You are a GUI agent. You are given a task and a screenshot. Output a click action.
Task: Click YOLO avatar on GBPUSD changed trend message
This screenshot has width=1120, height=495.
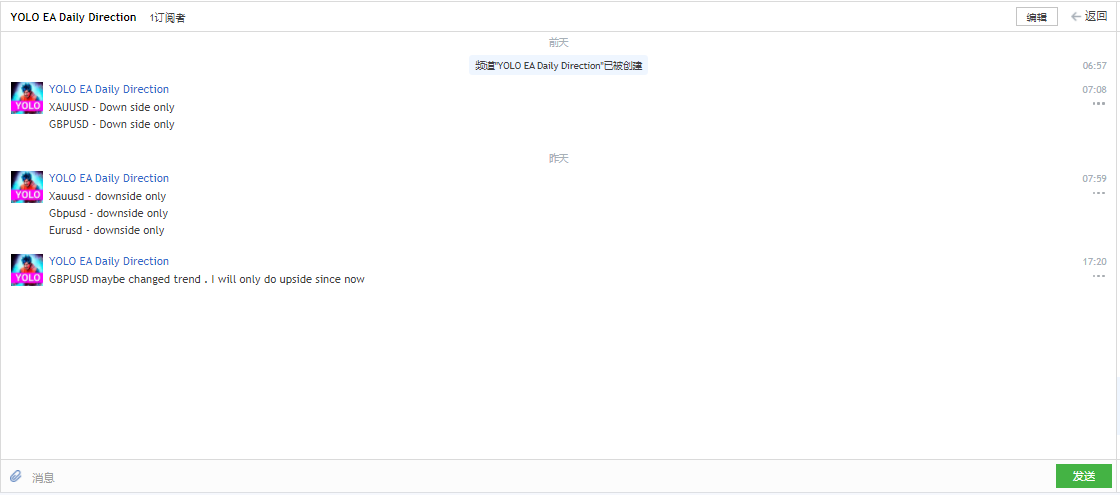[27, 269]
